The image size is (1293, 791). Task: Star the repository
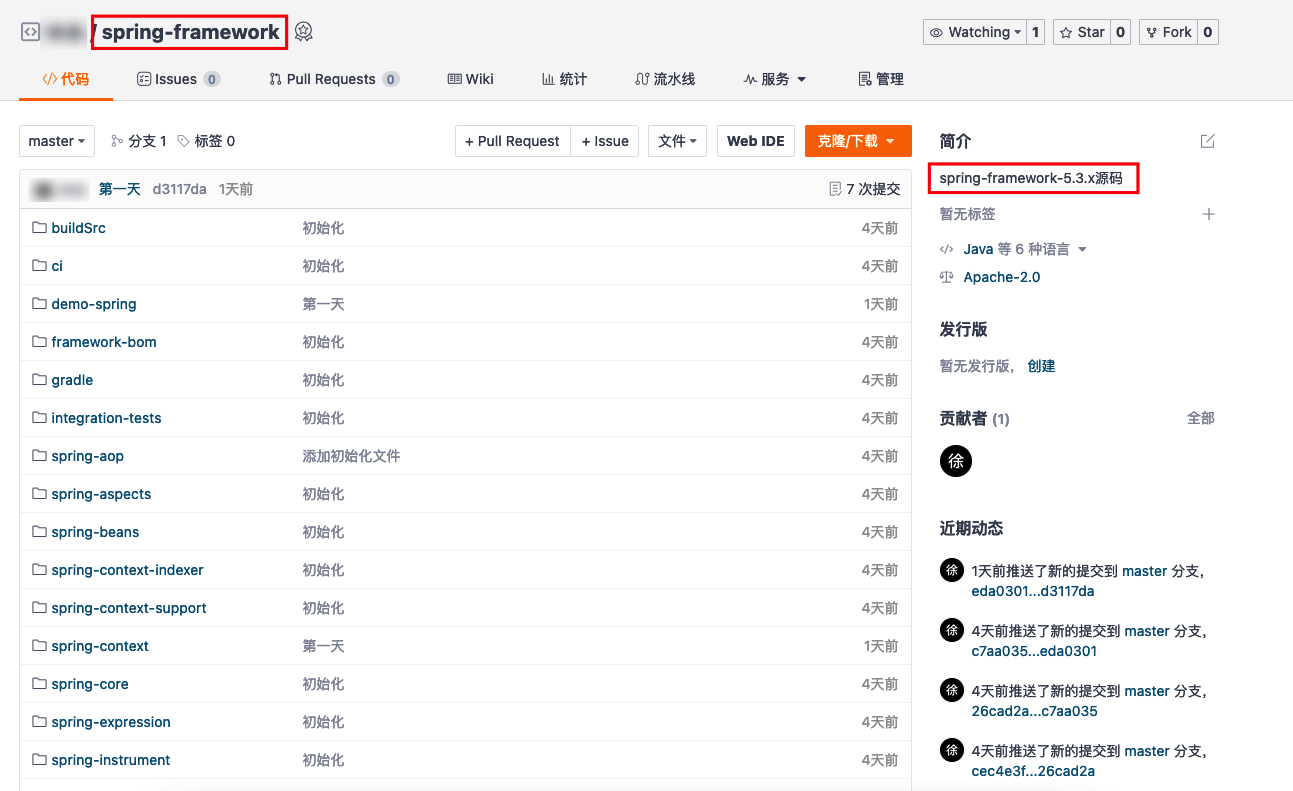1082,32
